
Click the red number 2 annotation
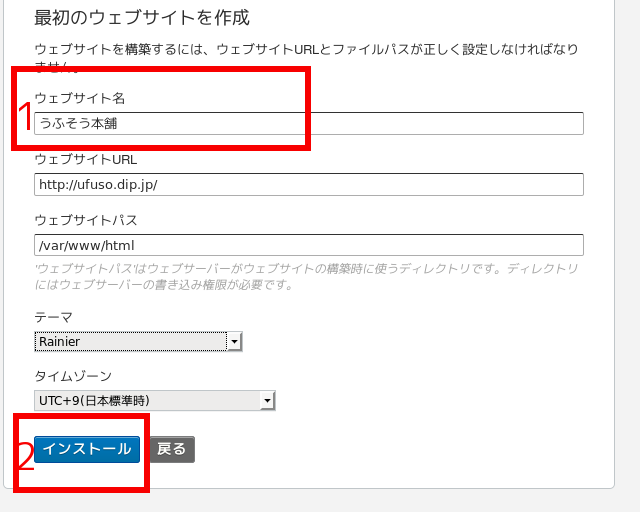pyautogui.click(x=26, y=457)
